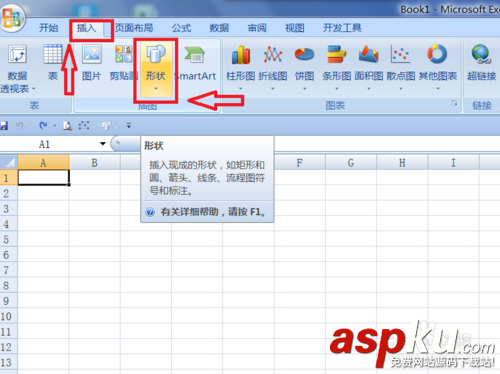Select row 10 header

9,316
